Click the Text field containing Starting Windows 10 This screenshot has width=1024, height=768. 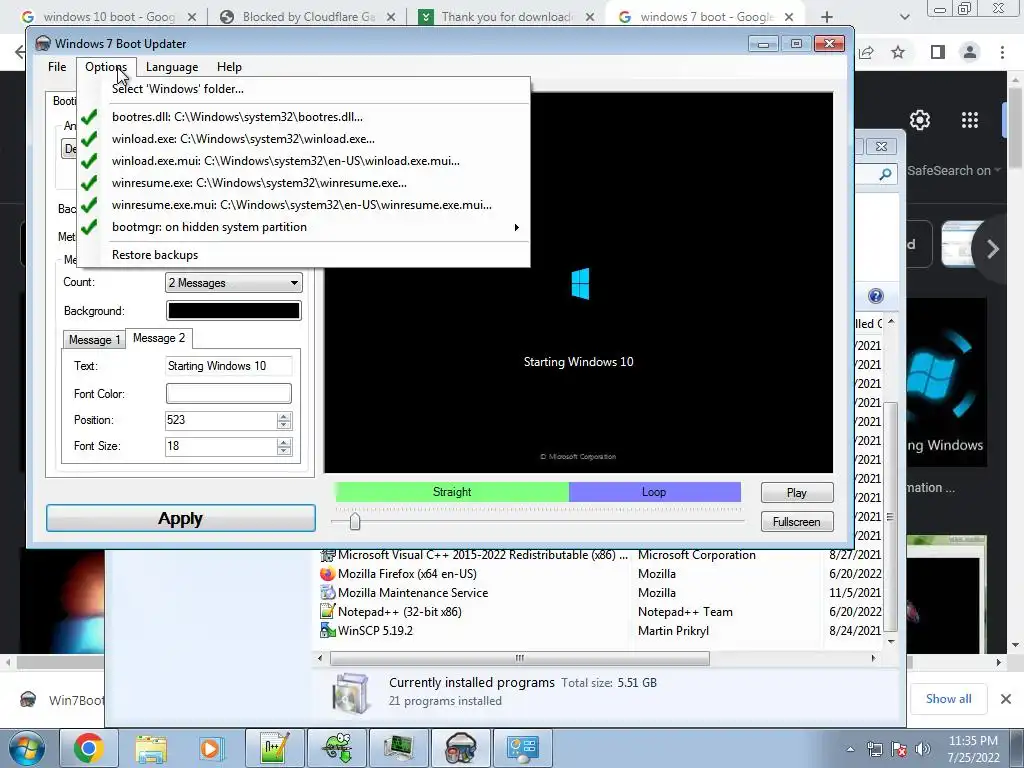tap(229, 366)
